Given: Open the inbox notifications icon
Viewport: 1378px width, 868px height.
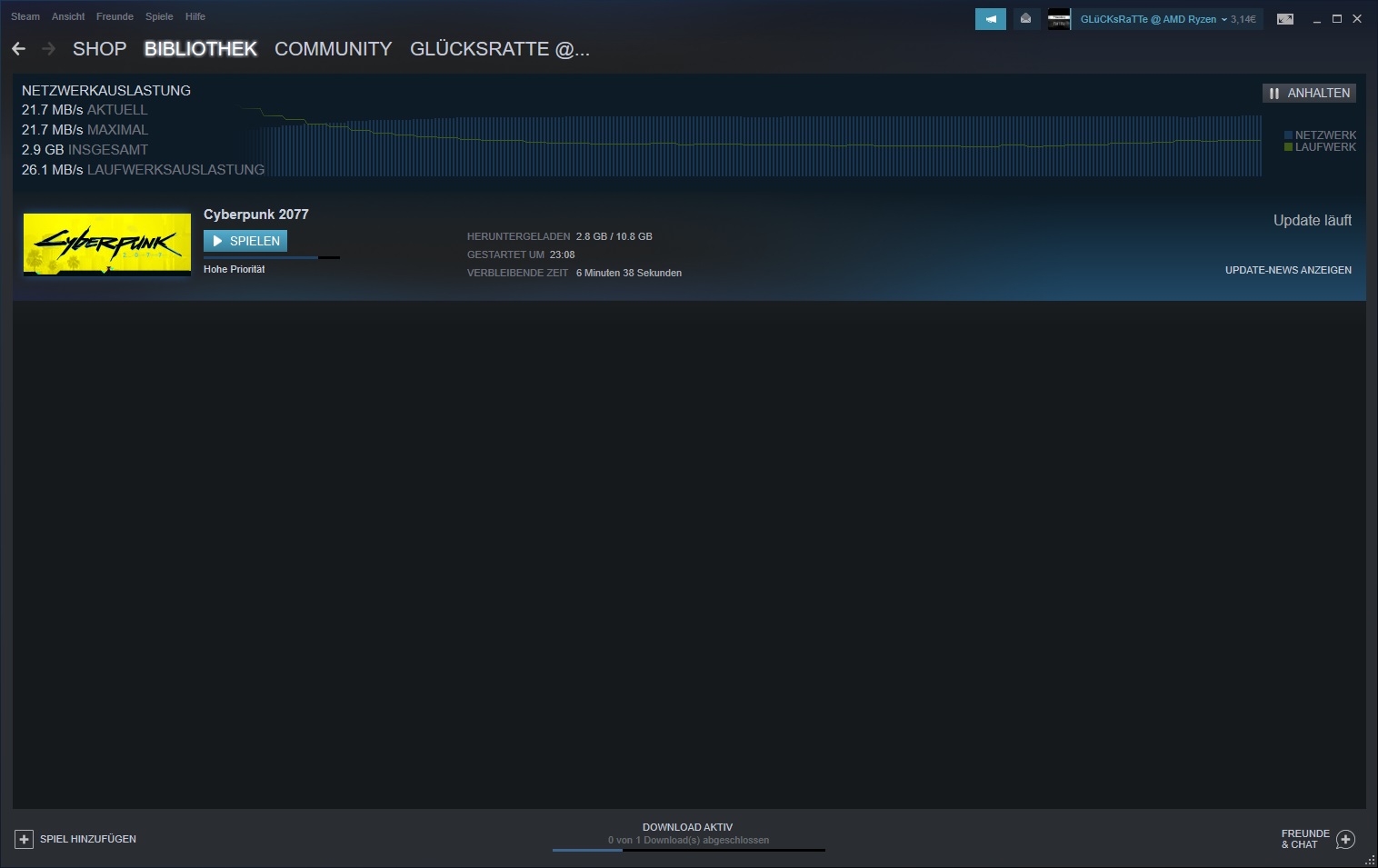Looking at the screenshot, I should (x=1026, y=19).
